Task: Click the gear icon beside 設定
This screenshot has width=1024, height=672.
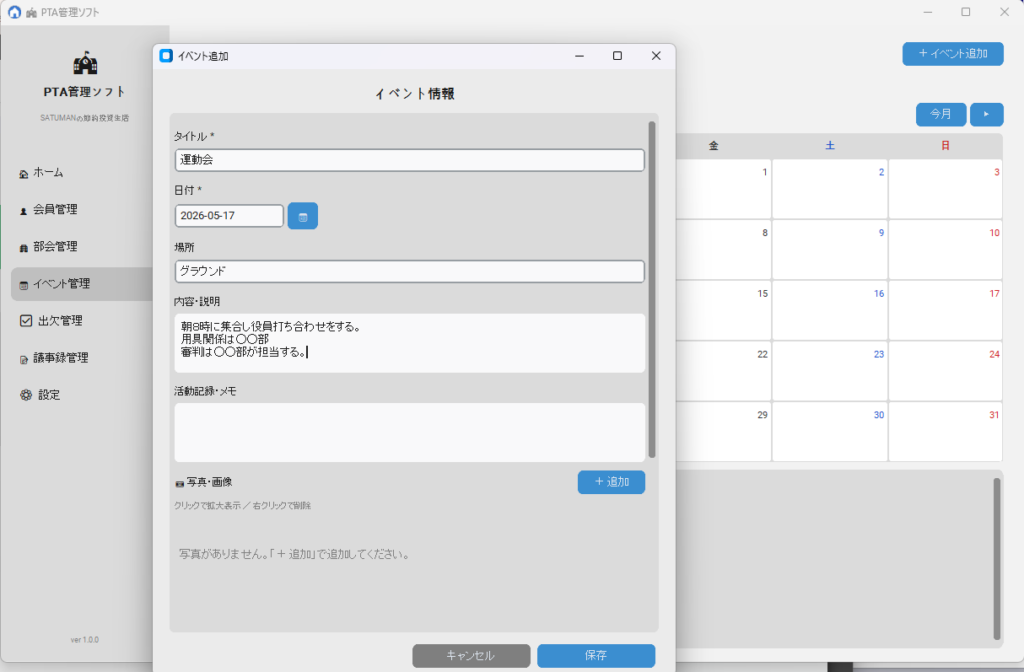Action: [26, 395]
